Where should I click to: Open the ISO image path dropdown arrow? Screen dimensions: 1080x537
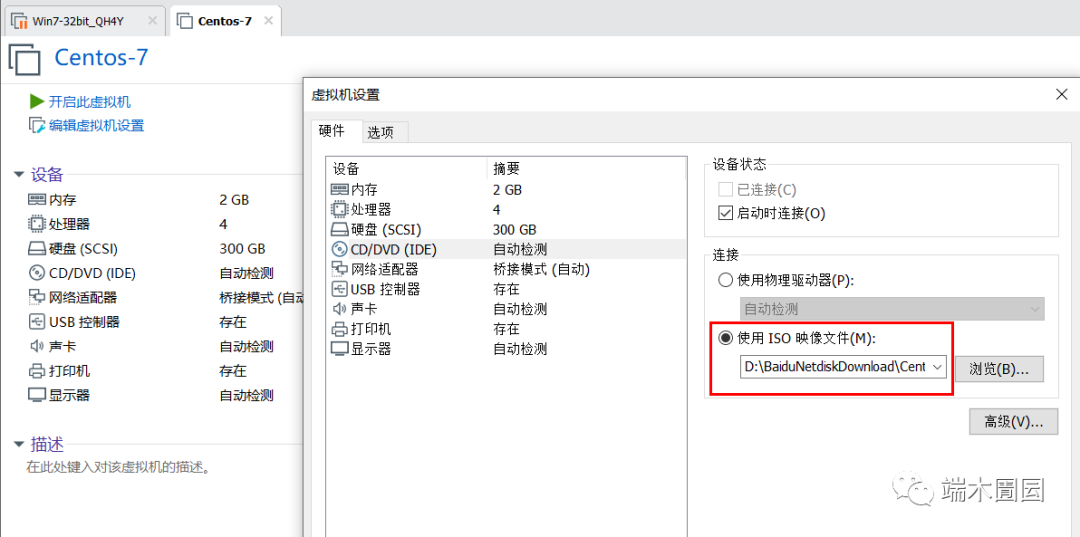pyautogui.click(x=937, y=368)
